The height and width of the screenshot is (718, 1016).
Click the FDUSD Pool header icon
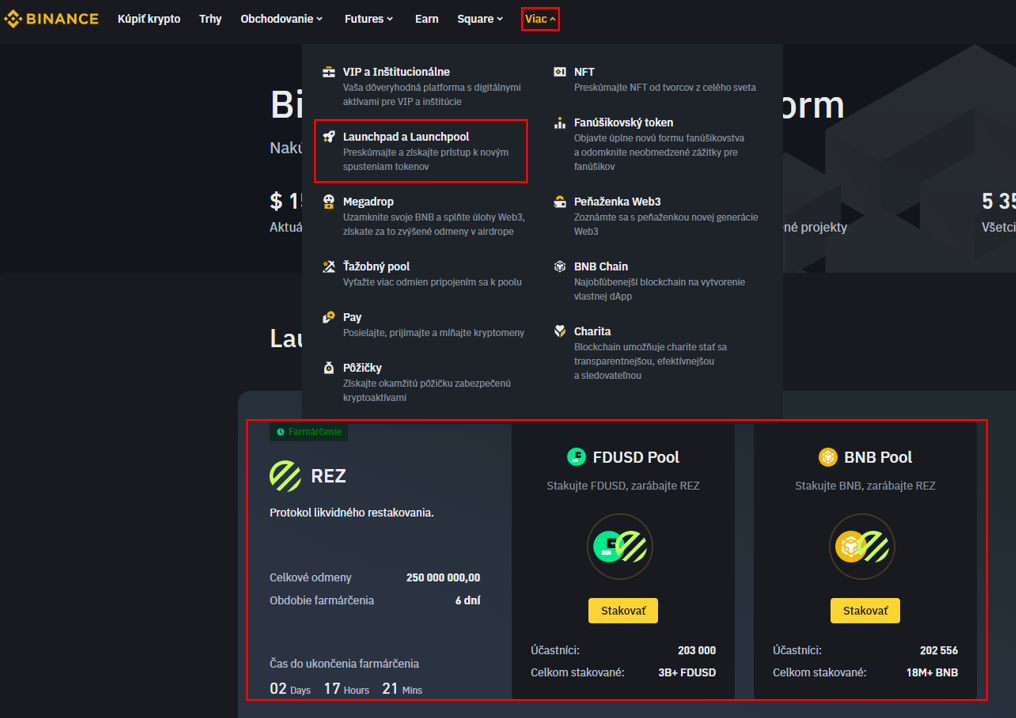pos(576,457)
